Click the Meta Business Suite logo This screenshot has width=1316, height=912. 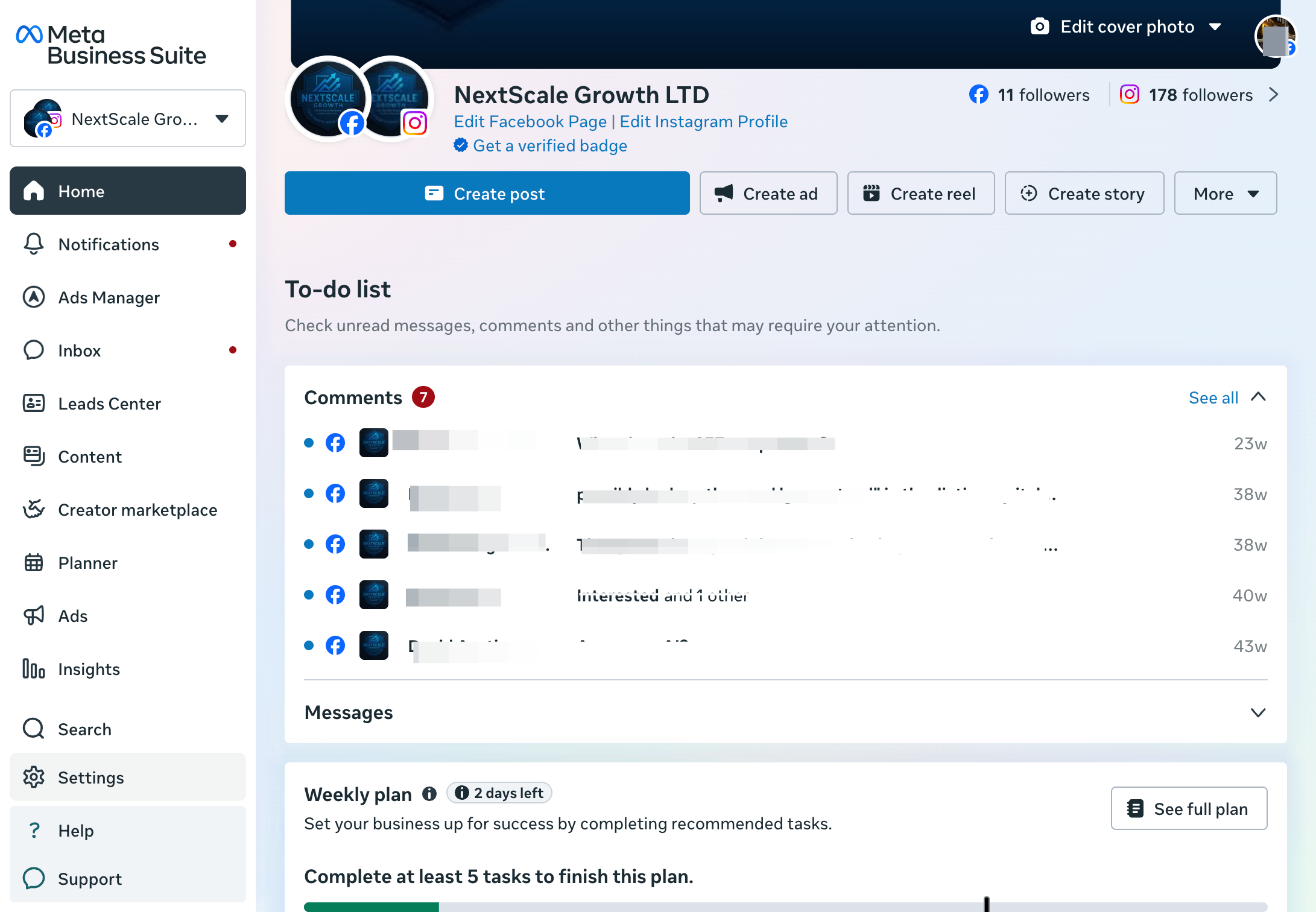[x=111, y=45]
